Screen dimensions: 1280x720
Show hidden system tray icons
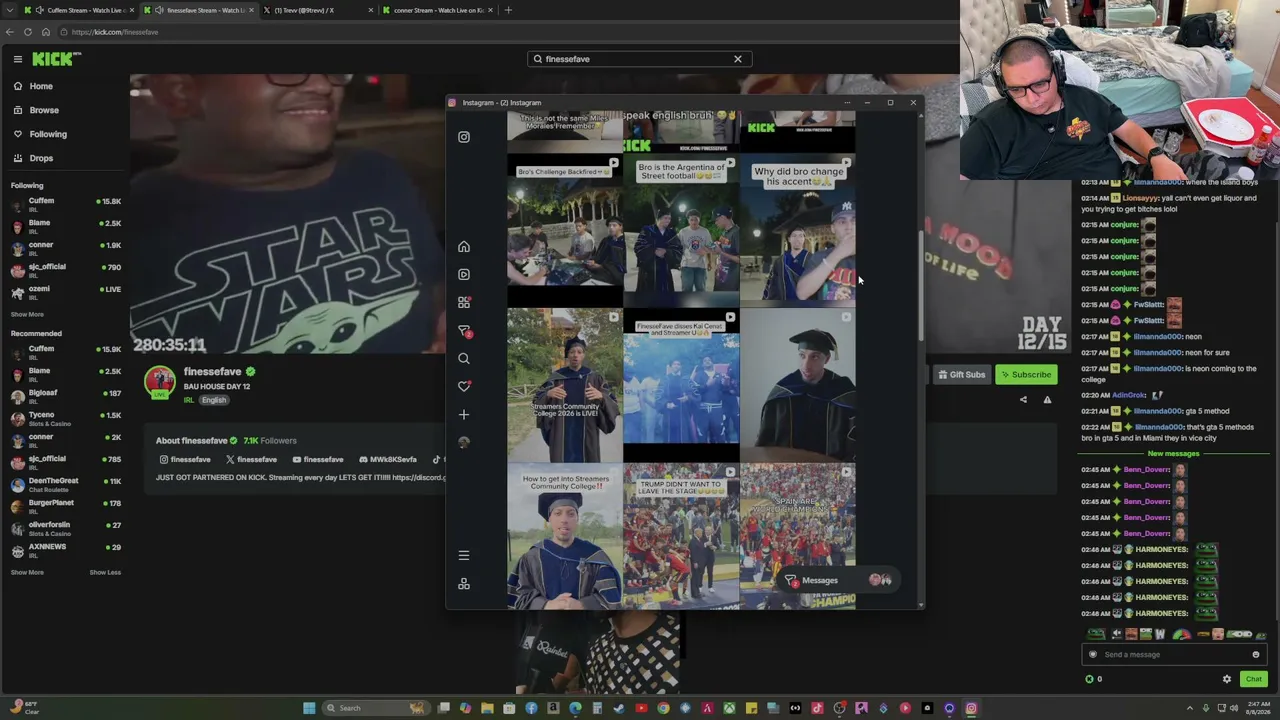[x=1190, y=708]
